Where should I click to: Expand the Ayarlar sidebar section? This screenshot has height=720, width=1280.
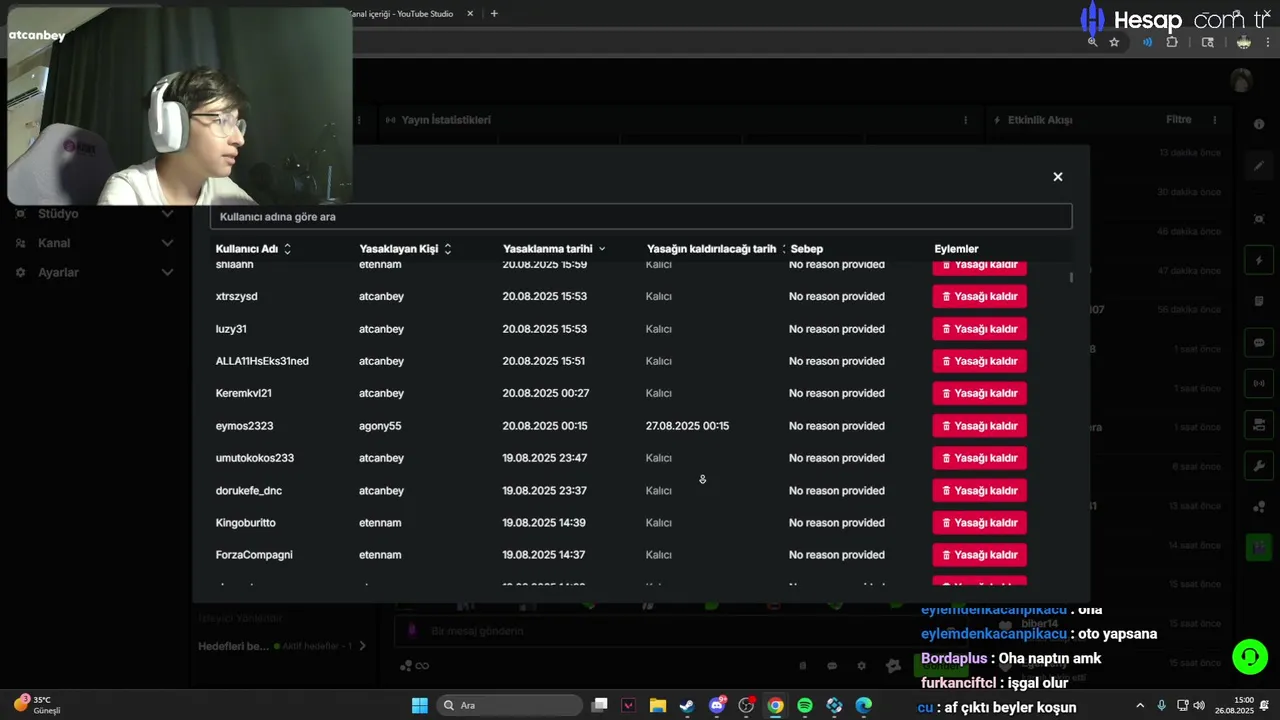coord(167,272)
